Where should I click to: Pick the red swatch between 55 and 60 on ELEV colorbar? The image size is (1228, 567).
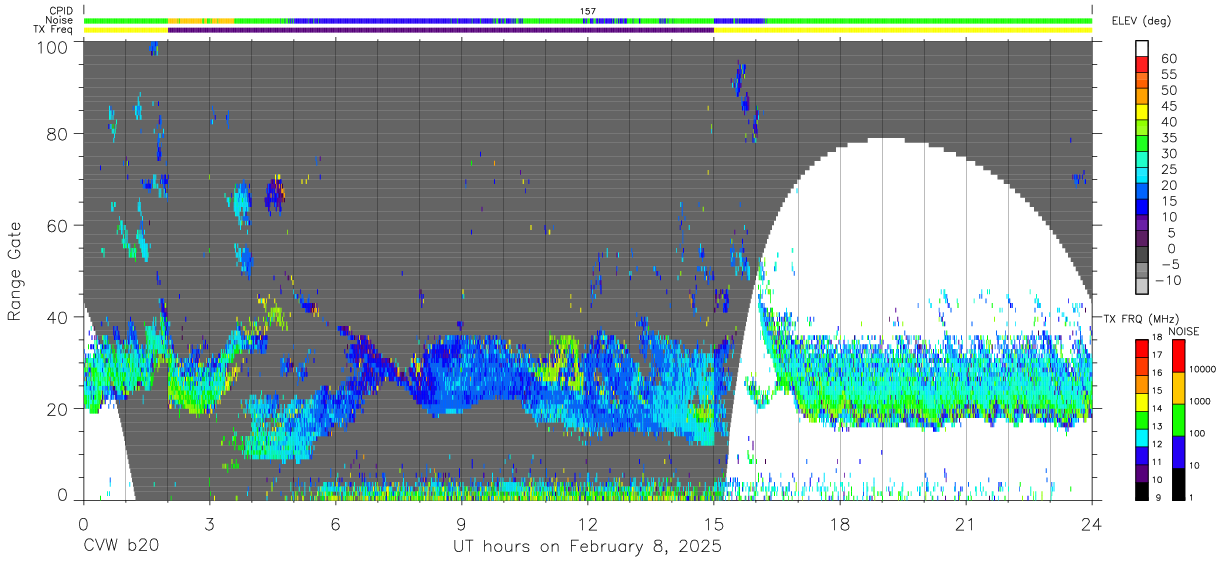(x=1142, y=66)
